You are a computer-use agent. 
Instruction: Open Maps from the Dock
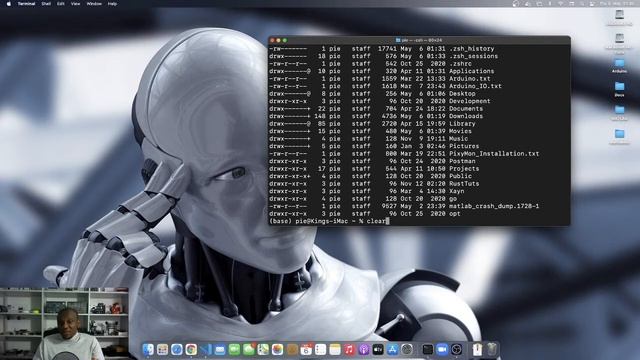[x=263, y=349]
